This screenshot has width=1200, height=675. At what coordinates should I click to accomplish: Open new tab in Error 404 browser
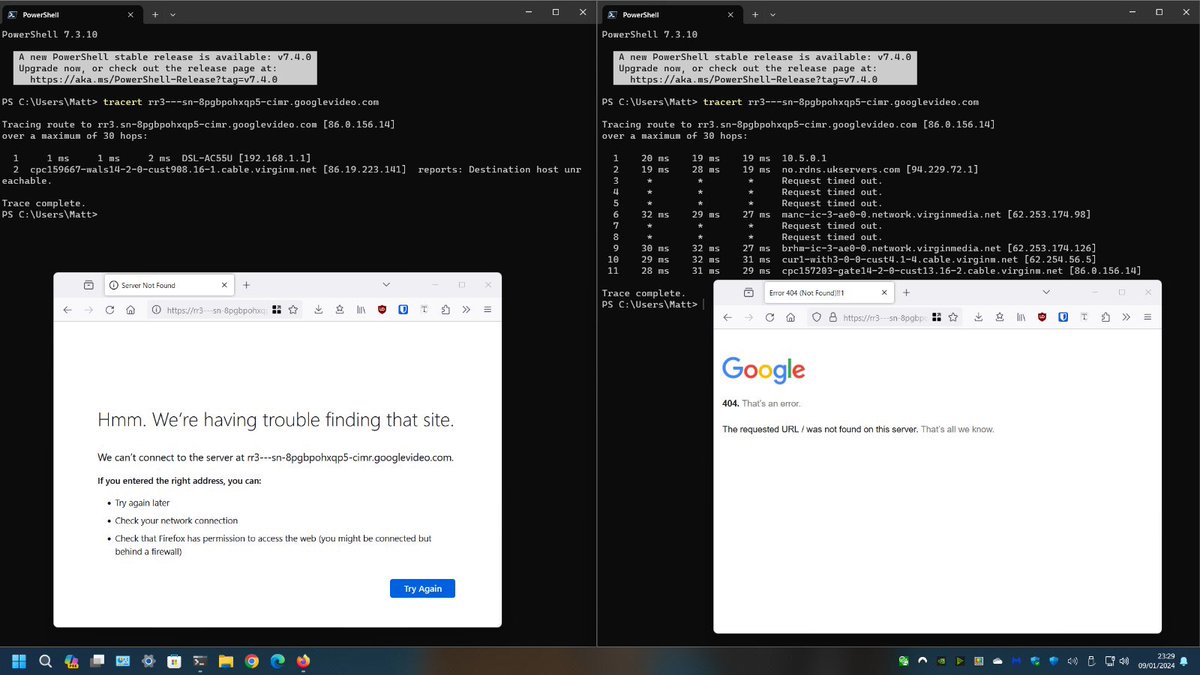906,292
